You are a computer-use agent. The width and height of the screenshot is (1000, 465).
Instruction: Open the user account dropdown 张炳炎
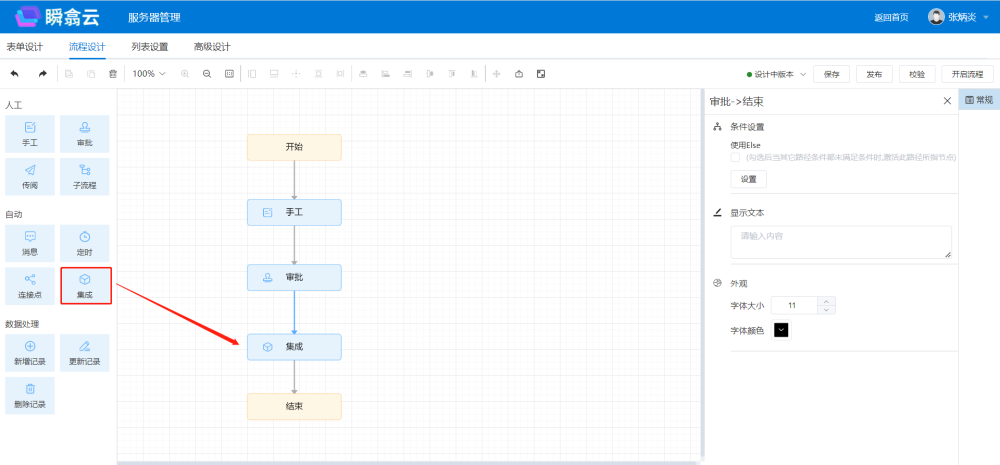(x=958, y=17)
